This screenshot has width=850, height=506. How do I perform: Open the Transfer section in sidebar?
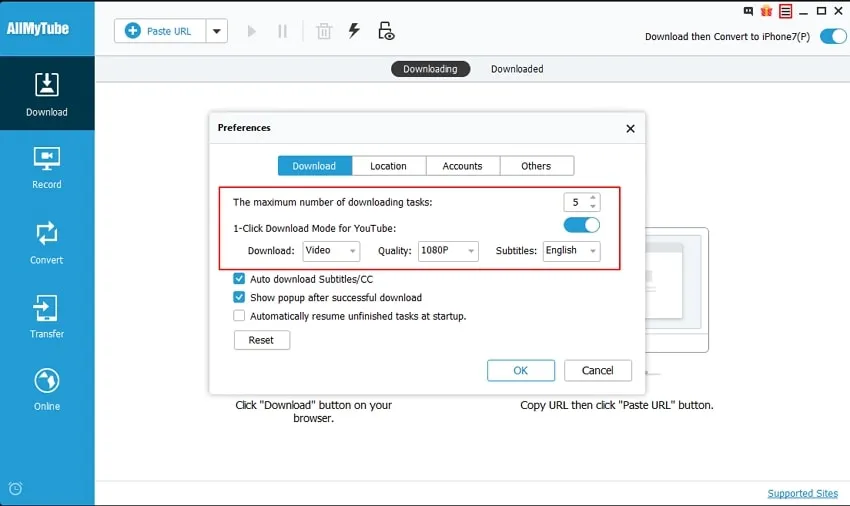[x=47, y=317]
